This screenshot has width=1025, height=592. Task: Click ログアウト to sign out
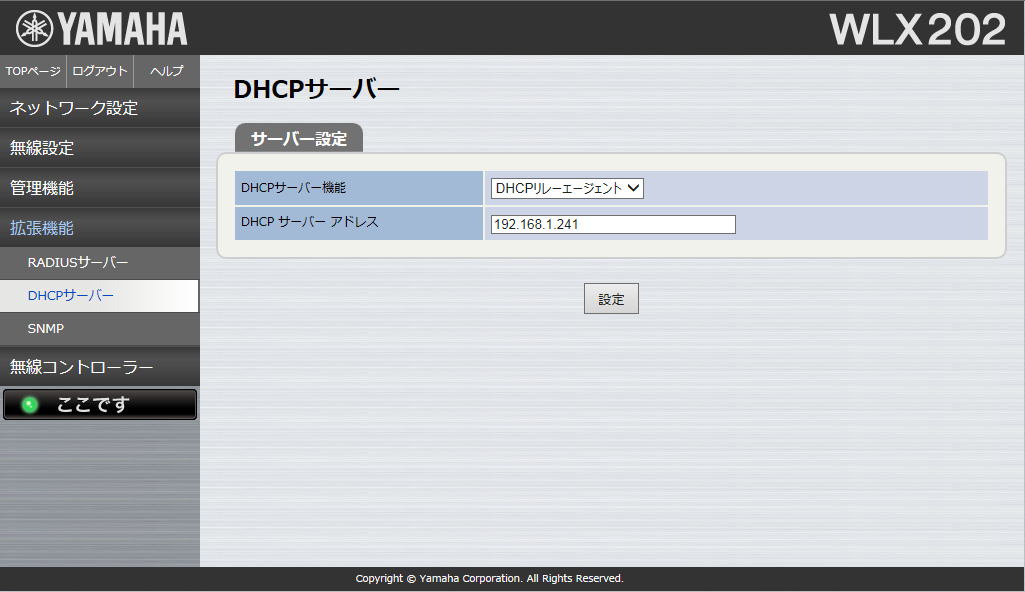(99, 71)
